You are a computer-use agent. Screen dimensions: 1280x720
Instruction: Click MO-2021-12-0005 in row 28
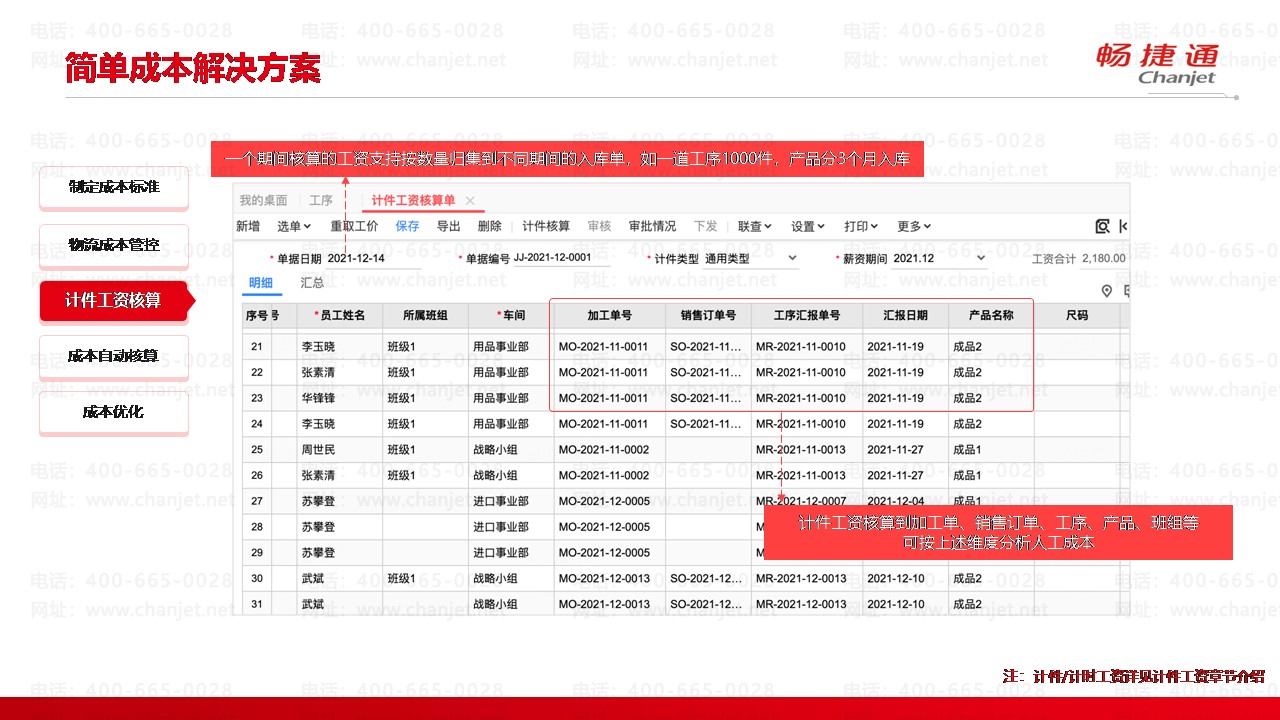[x=604, y=527]
